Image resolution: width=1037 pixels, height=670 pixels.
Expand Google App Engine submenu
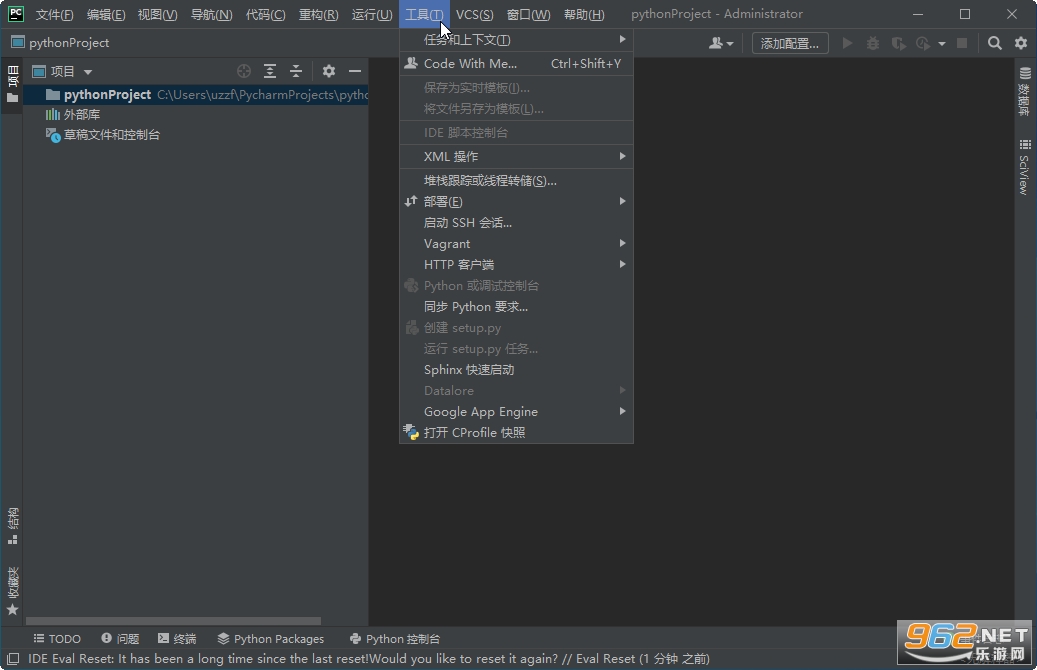point(517,411)
